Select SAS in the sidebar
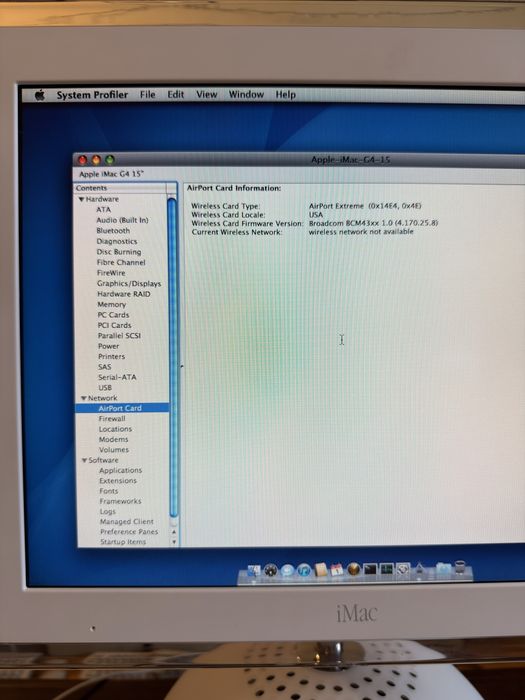This screenshot has height=700, width=525. pos(104,367)
